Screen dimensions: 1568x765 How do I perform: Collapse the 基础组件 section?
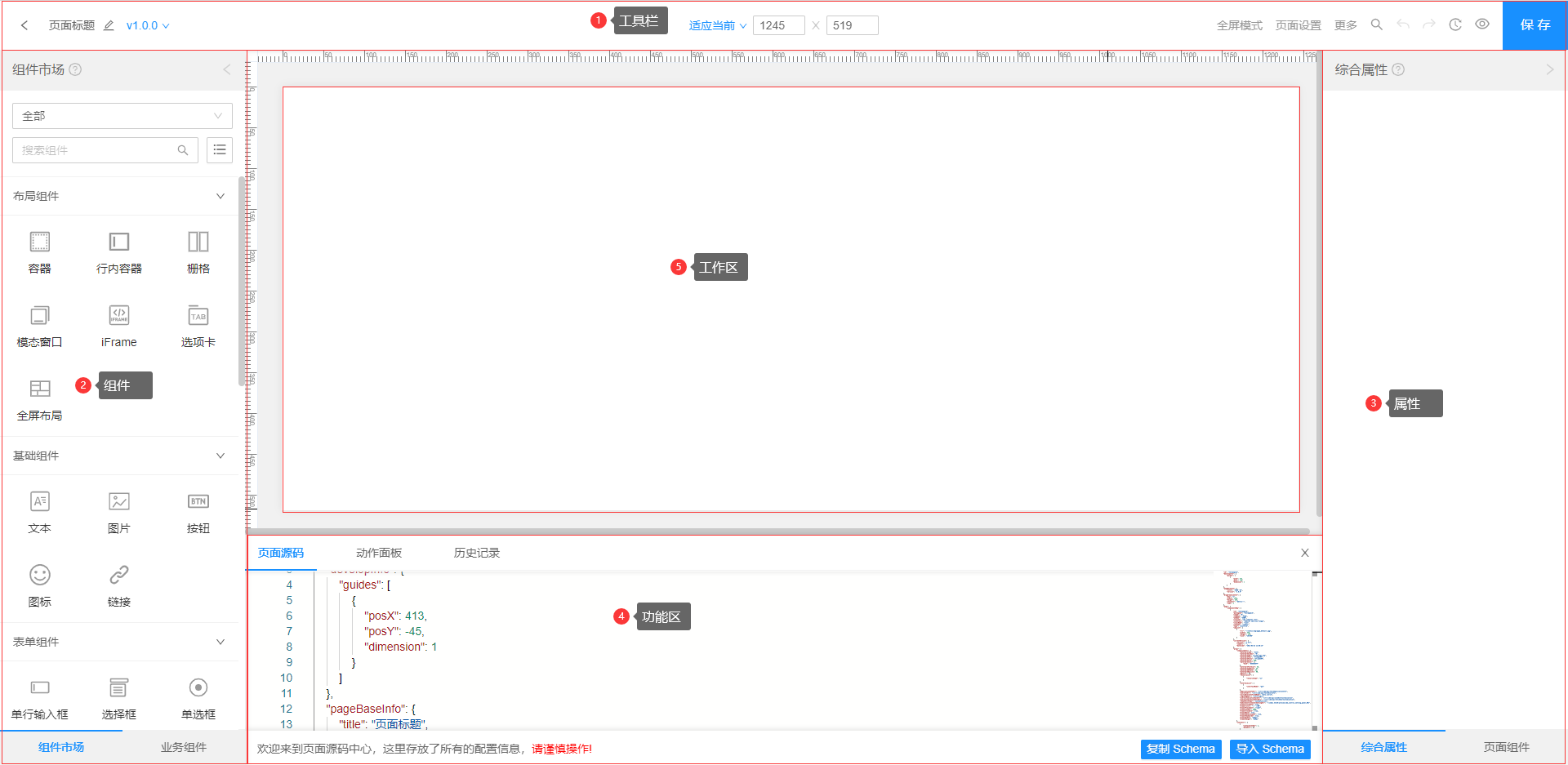pos(220,456)
